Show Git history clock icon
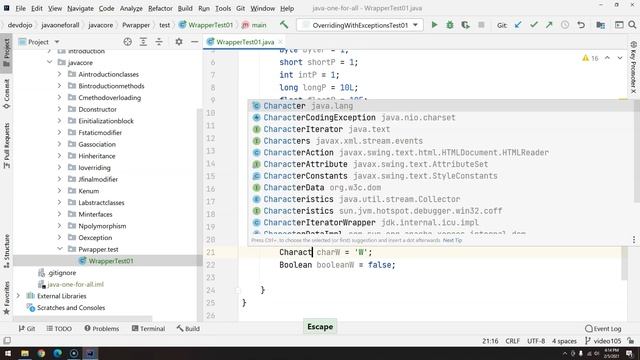640x360 pixels. click(x=565, y=25)
